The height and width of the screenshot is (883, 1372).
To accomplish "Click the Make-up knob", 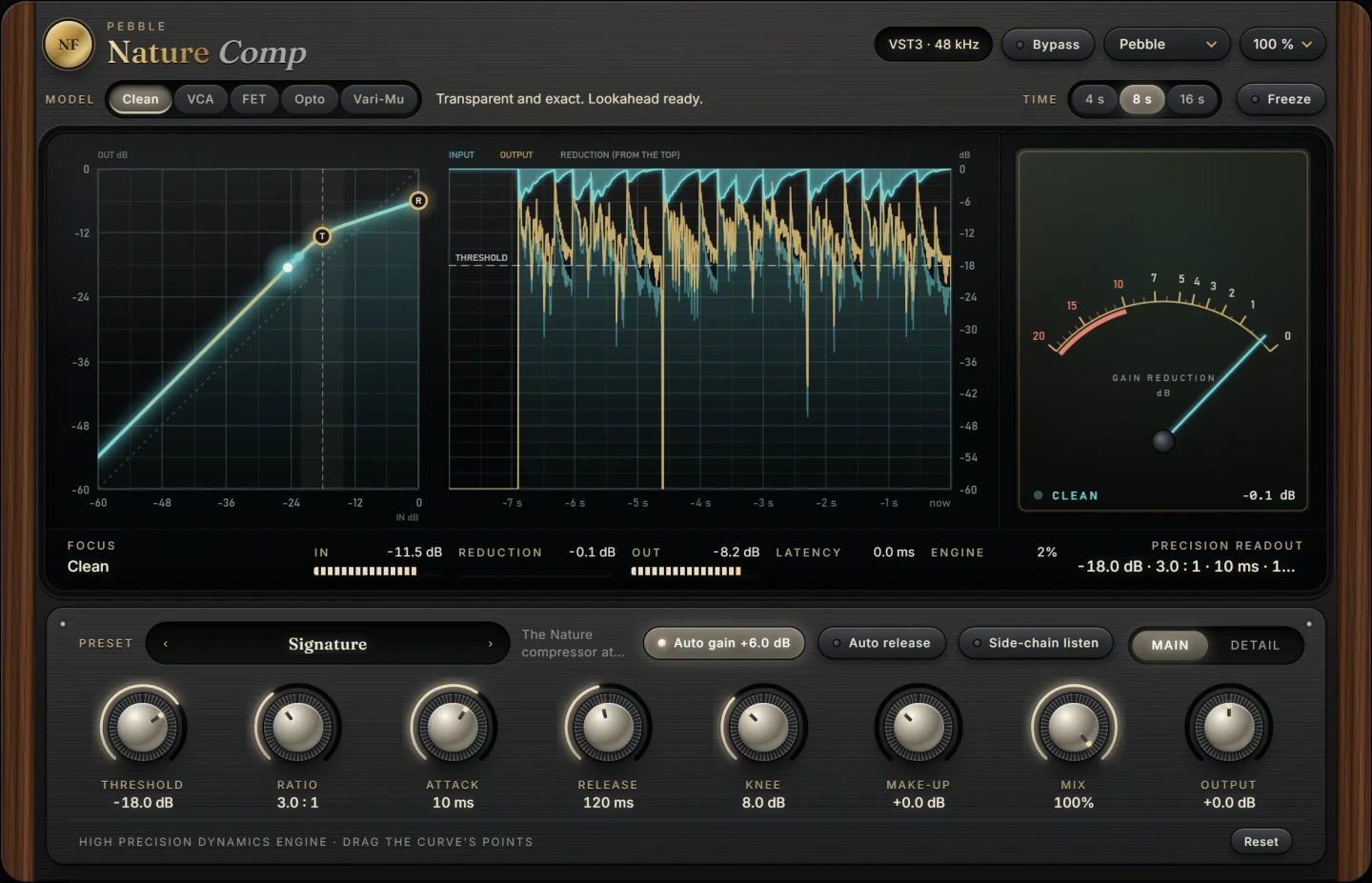I will point(918,728).
